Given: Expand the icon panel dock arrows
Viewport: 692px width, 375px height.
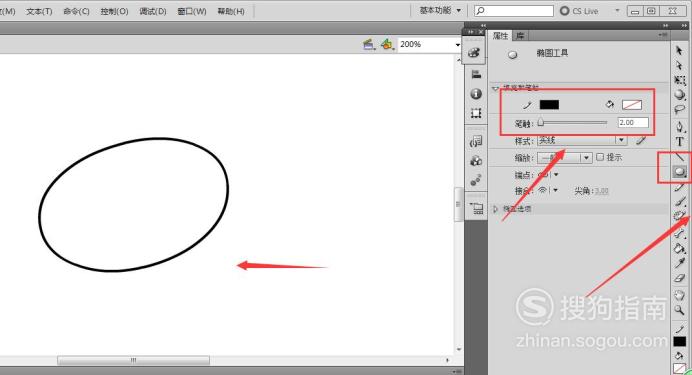Looking at the screenshot, I should 483,26.
